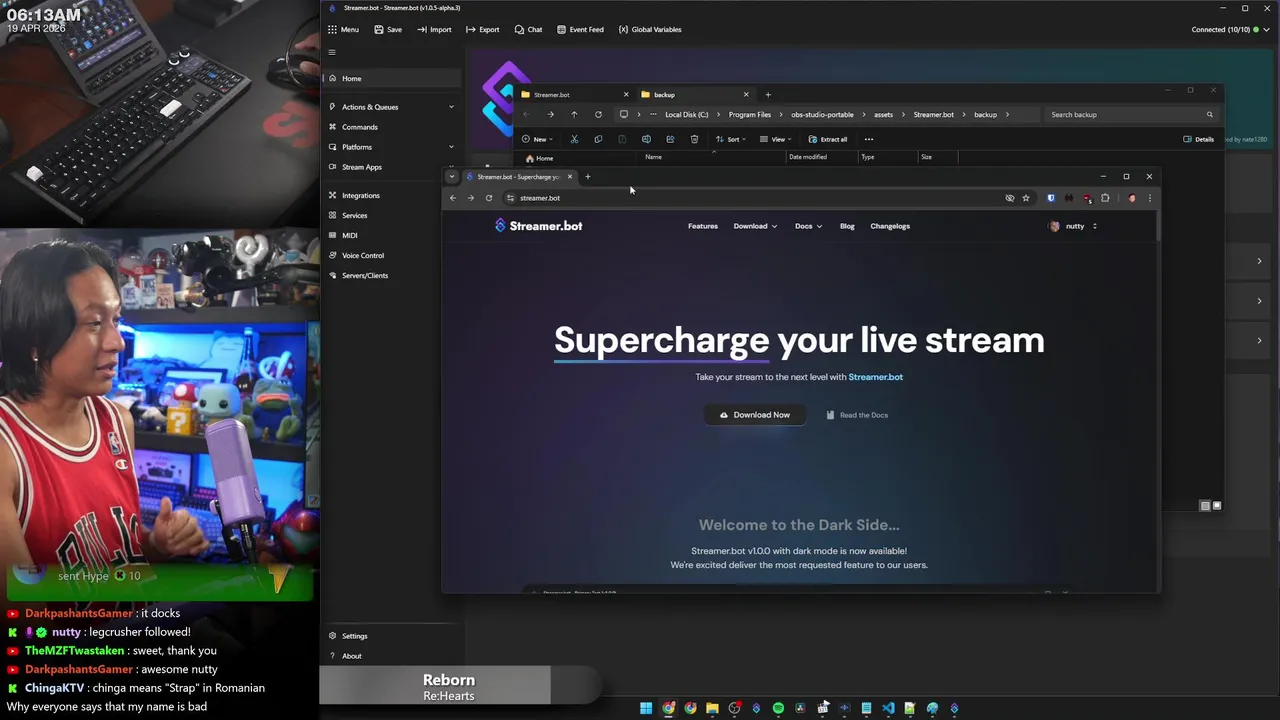The image size is (1280, 720).
Task: Click Import in the Streamer.bot toolbar
Action: 434,29
